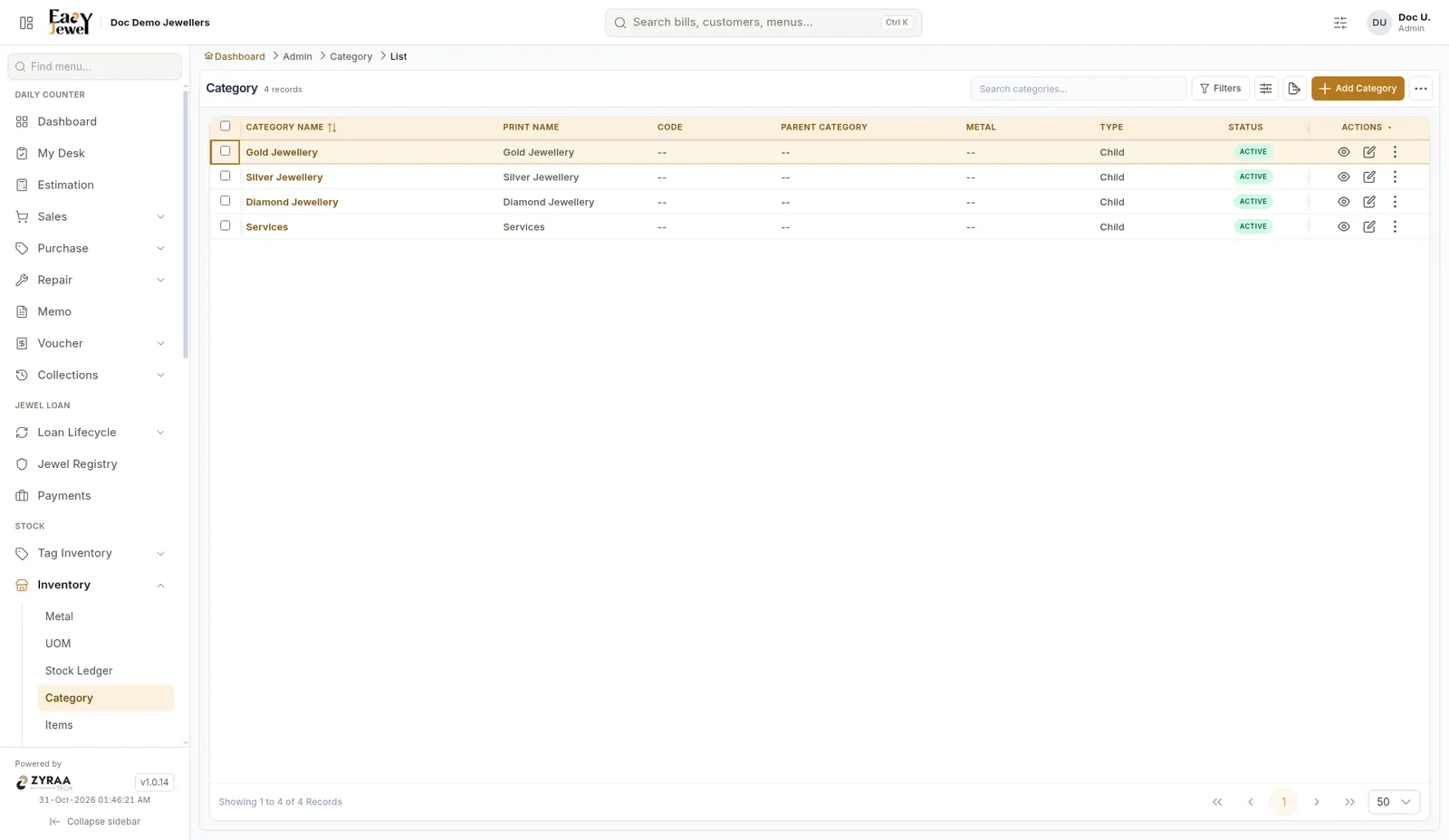The image size is (1449, 840).
Task: Expand the Loan Lifecycle menu
Action: pyautogui.click(x=91, y=433)
